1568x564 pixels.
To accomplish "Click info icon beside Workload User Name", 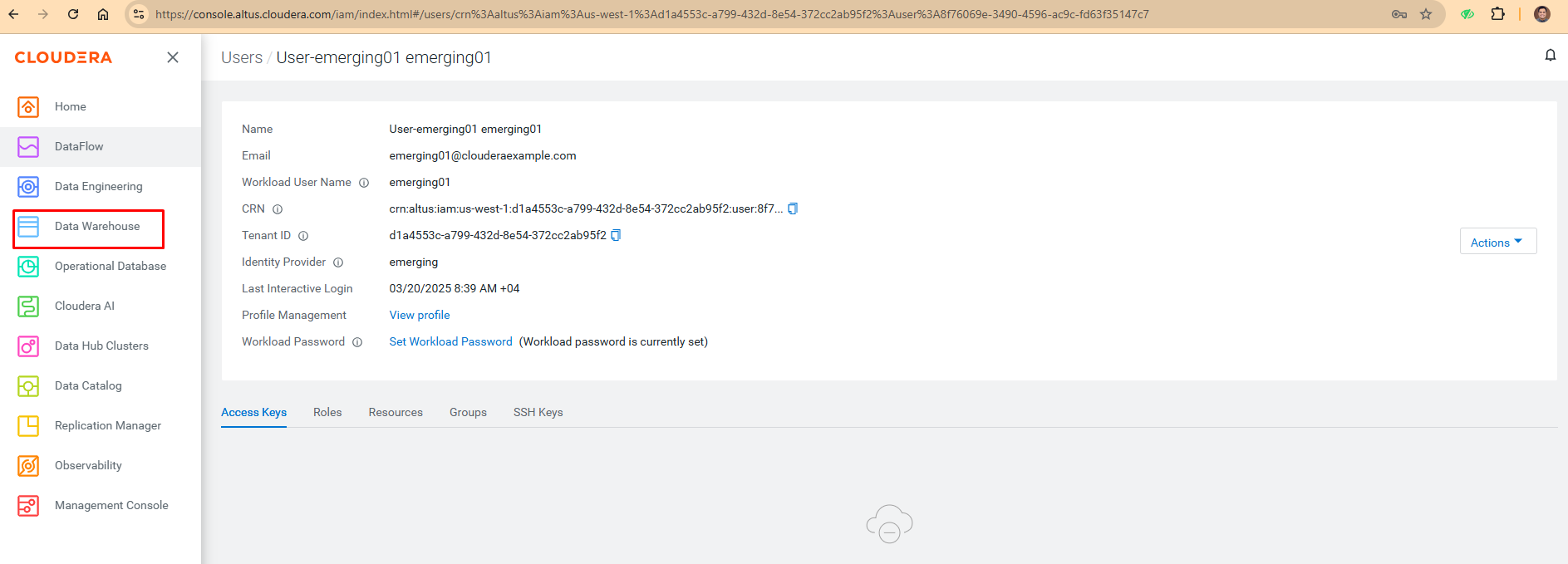I will tap(364, 183).
